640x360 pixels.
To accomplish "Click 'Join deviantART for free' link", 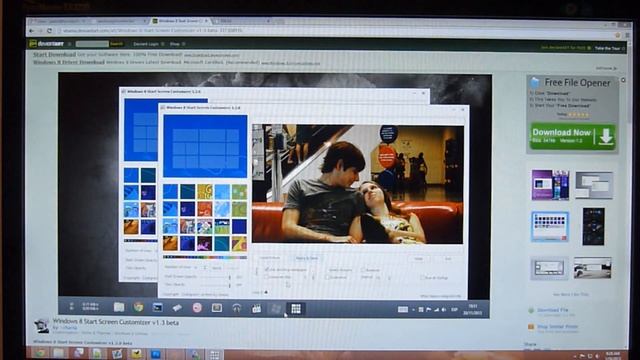I will 565,48.
